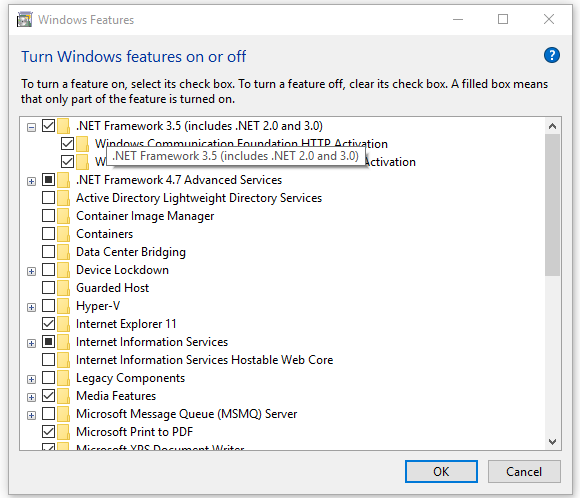Image resolution: width=580 pixels, height=498 pixels.
Task: Uncheck the Media Features checkbox
Action: [48, 396]
